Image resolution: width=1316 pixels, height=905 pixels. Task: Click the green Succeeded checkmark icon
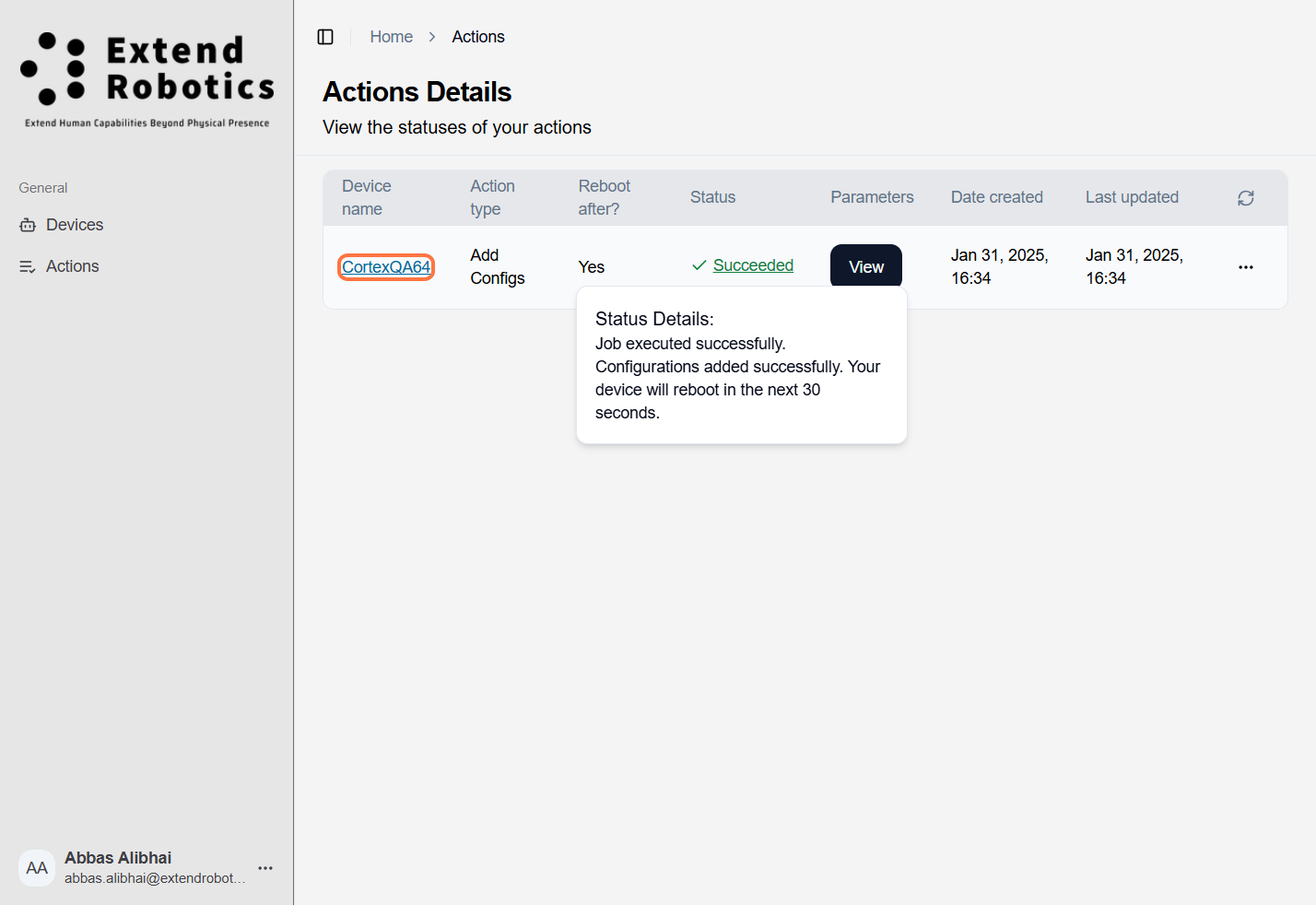[699, 265]
